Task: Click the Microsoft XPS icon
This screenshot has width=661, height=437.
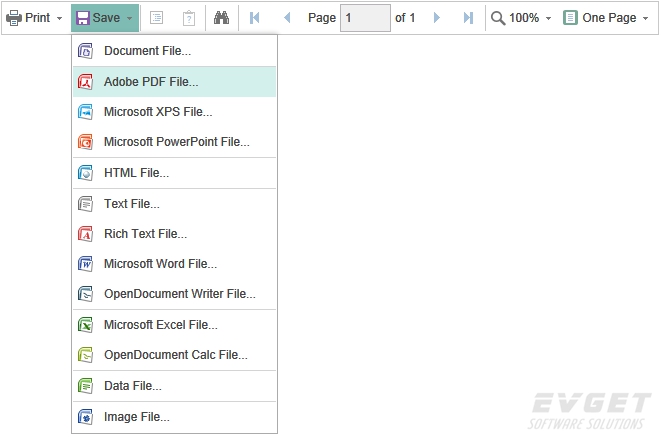Action: (x=86, y=112)
